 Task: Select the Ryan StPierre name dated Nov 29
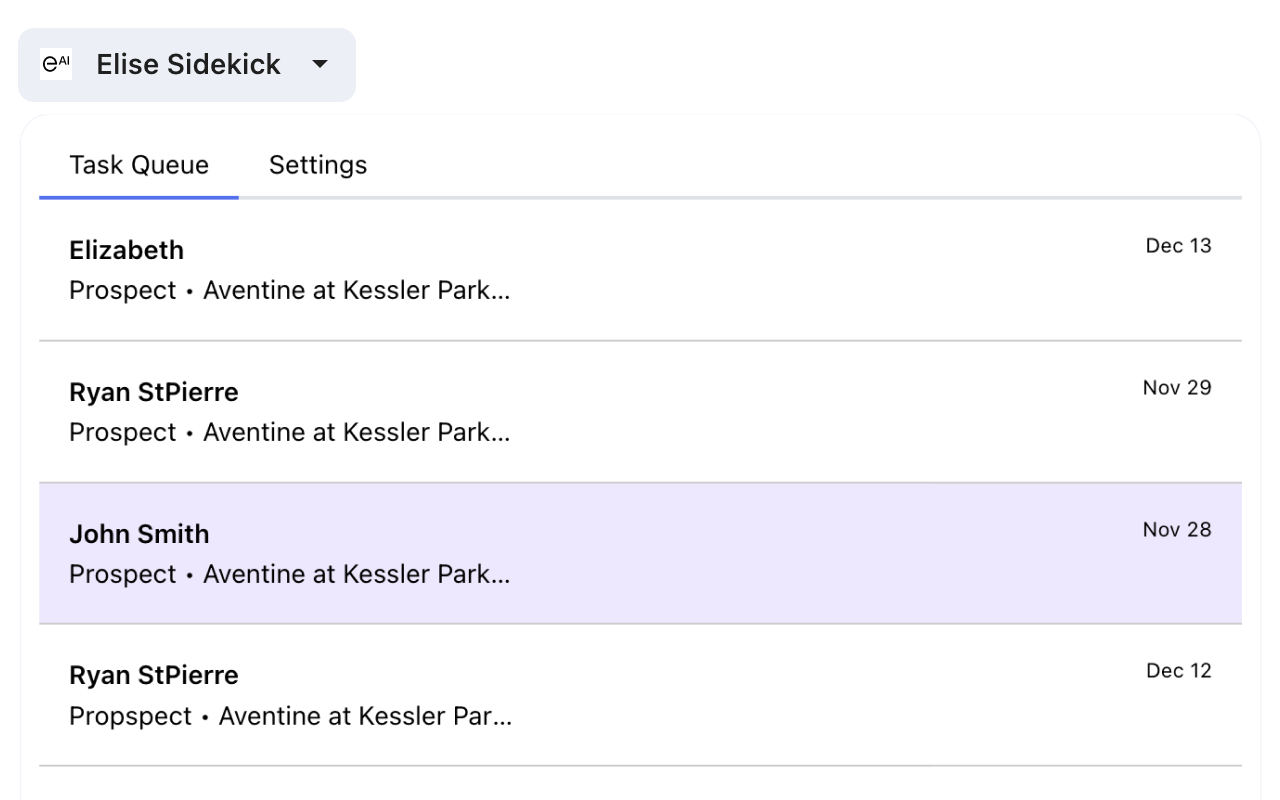pyautogui.click(x=154, y=392)
